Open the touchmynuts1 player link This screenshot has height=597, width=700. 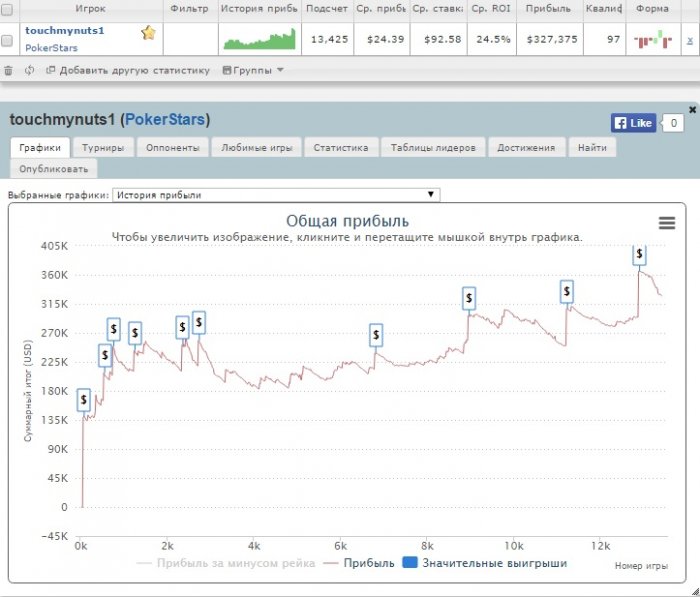point(64,31)
